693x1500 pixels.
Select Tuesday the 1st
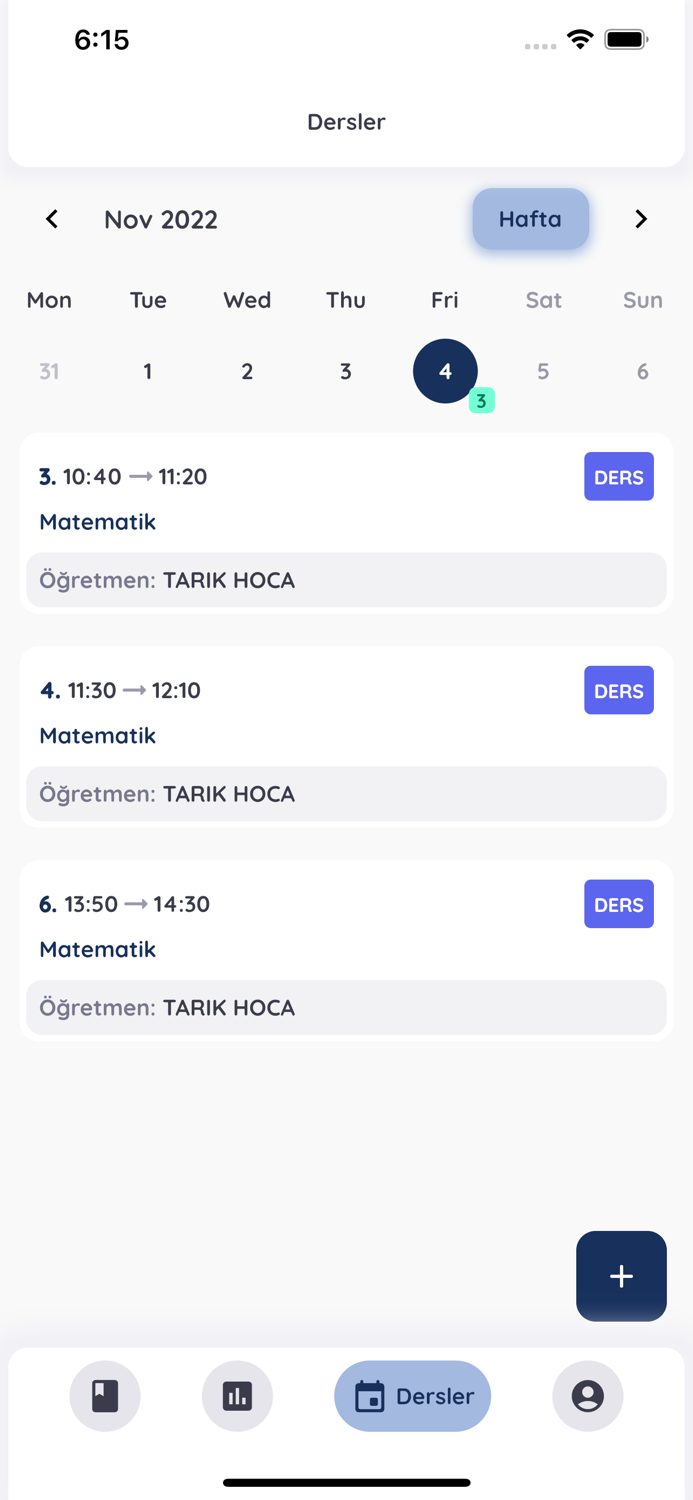(x=148, y=372)
